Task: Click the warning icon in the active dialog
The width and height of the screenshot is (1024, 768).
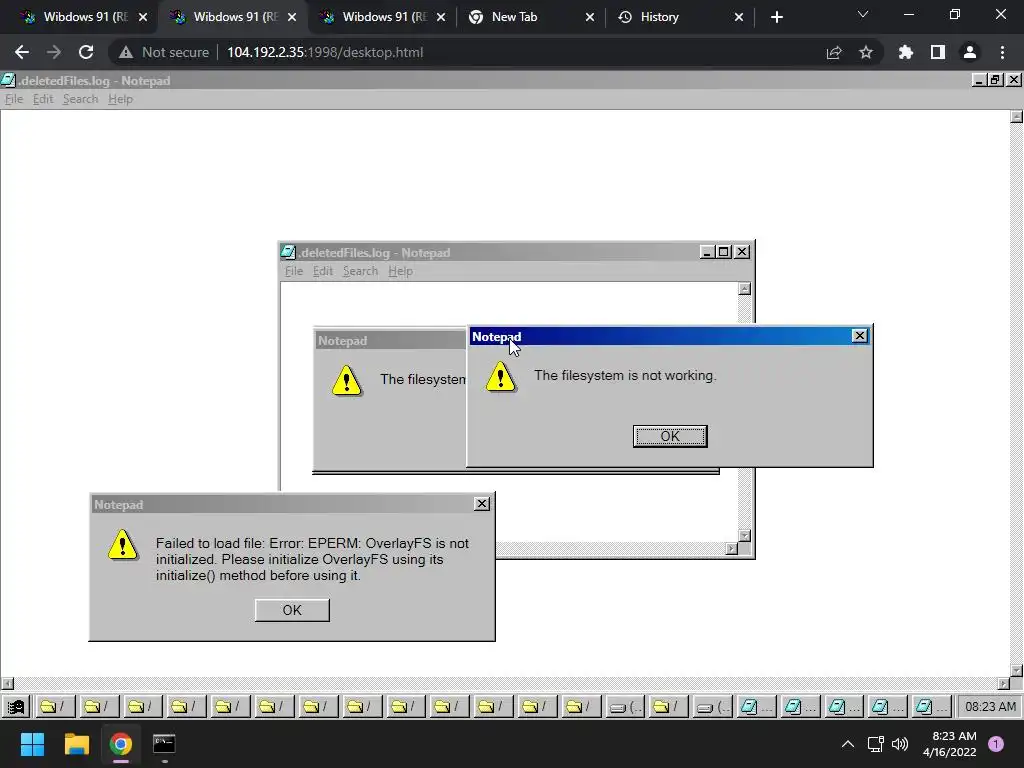Action: coord(501,377)
